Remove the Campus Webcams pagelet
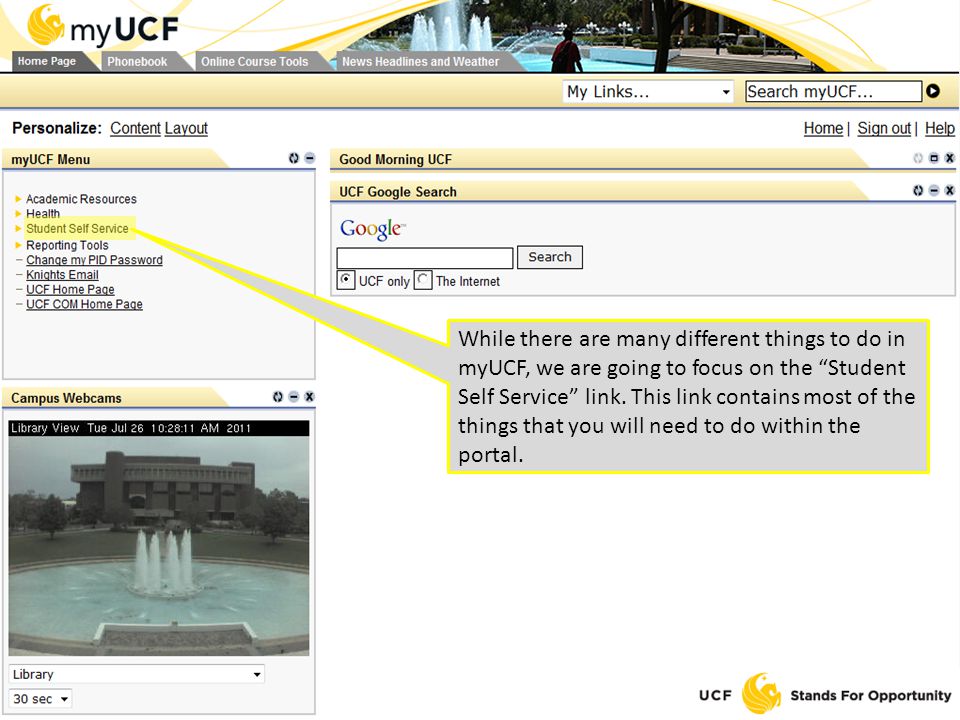This screenshot has width=960, height=720. click(309, 397)
